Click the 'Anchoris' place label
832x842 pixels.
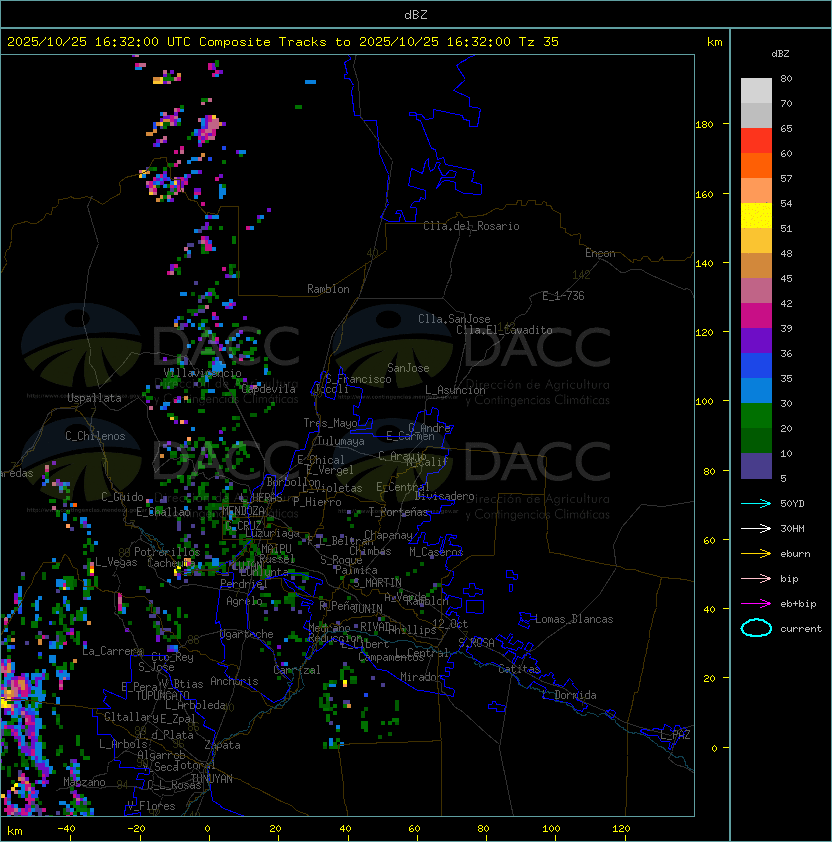(x=234, y=681)
